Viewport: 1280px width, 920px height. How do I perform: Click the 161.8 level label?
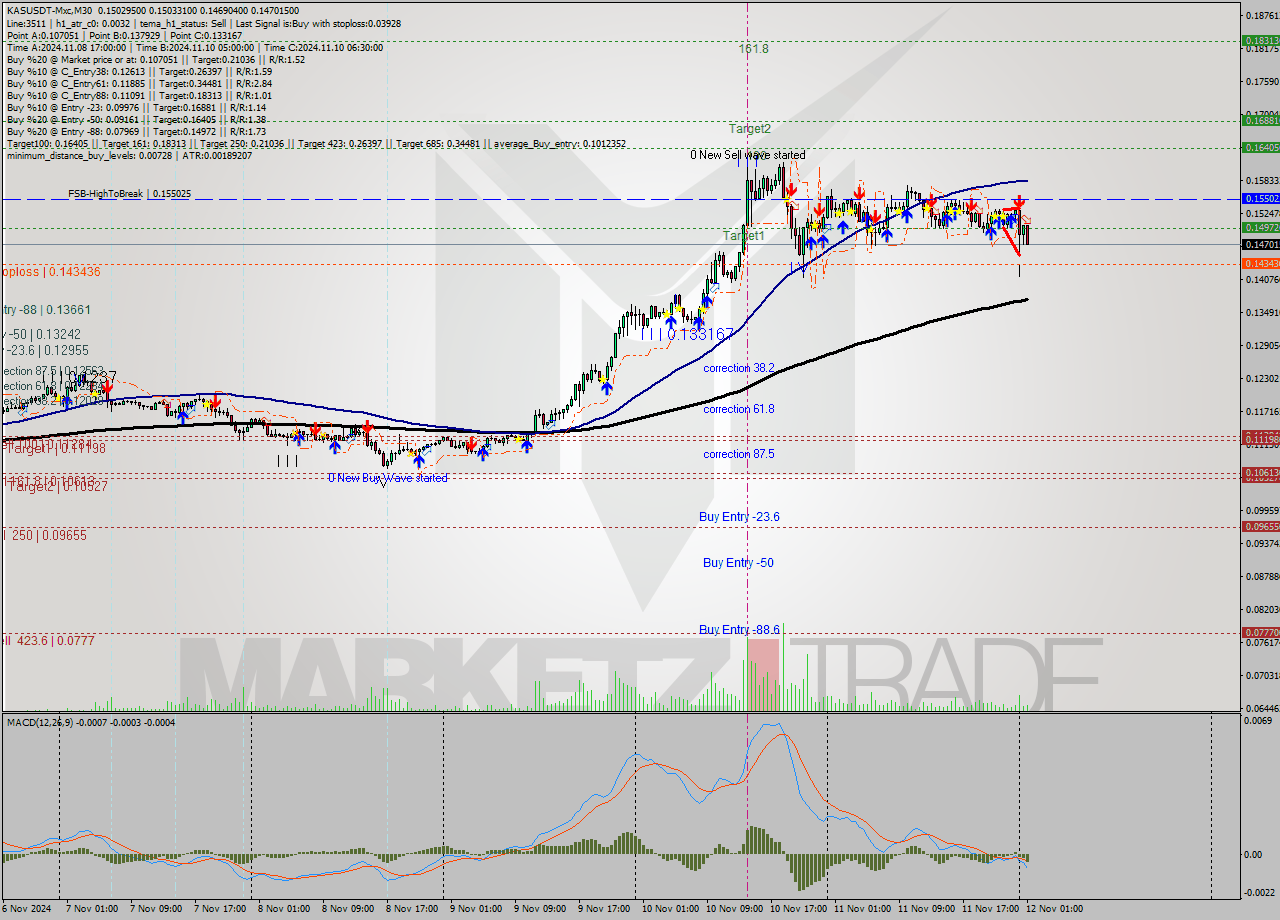[x=754, y=48]
